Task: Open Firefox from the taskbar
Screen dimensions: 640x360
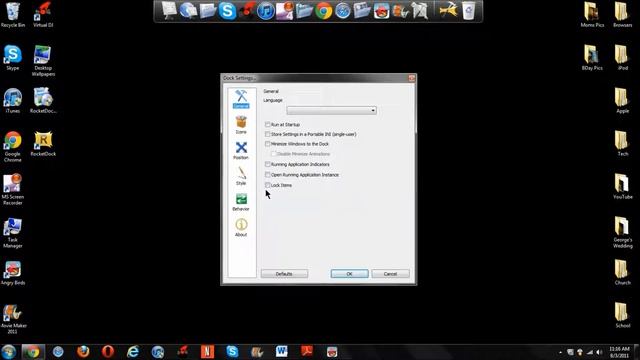Action: tap(83, 351)
